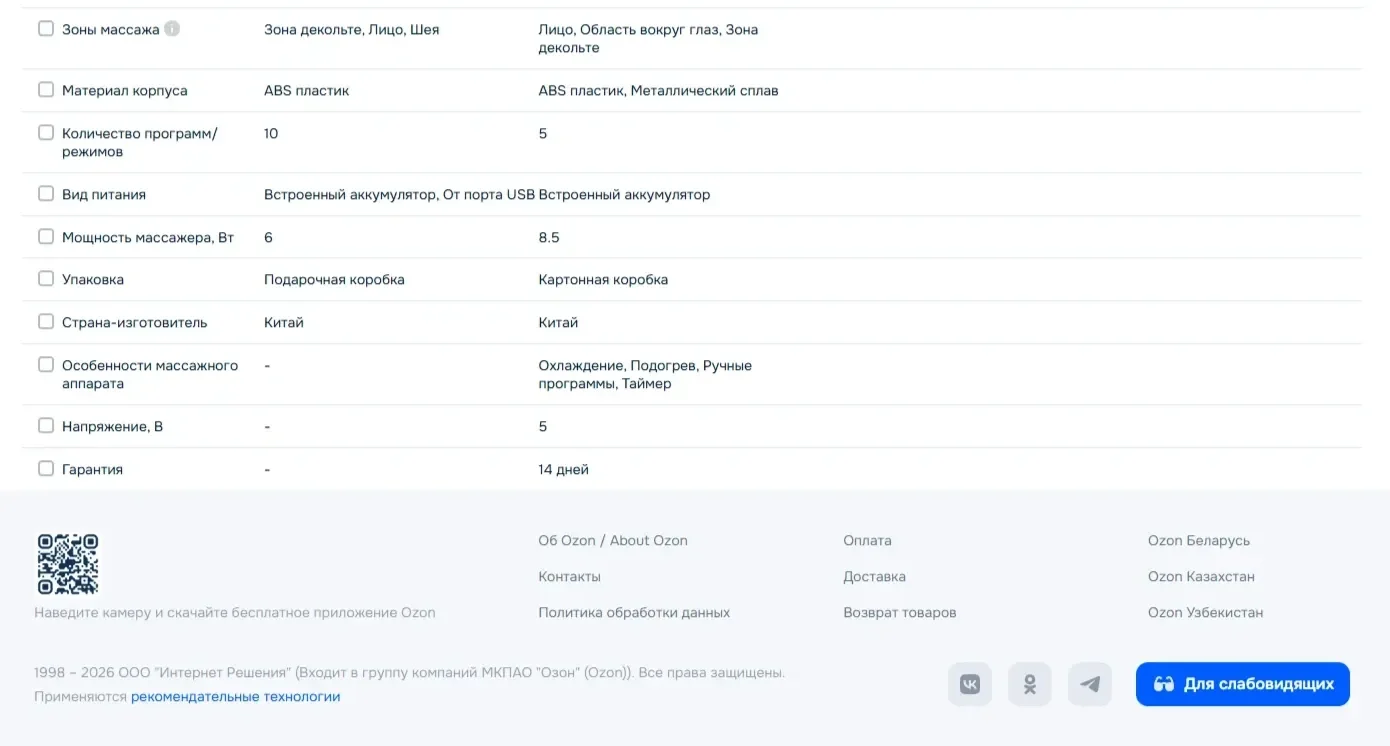The image size is (1390, 746).
Task: Click the 14 дней warranty value
Action: tap(564, 469)
